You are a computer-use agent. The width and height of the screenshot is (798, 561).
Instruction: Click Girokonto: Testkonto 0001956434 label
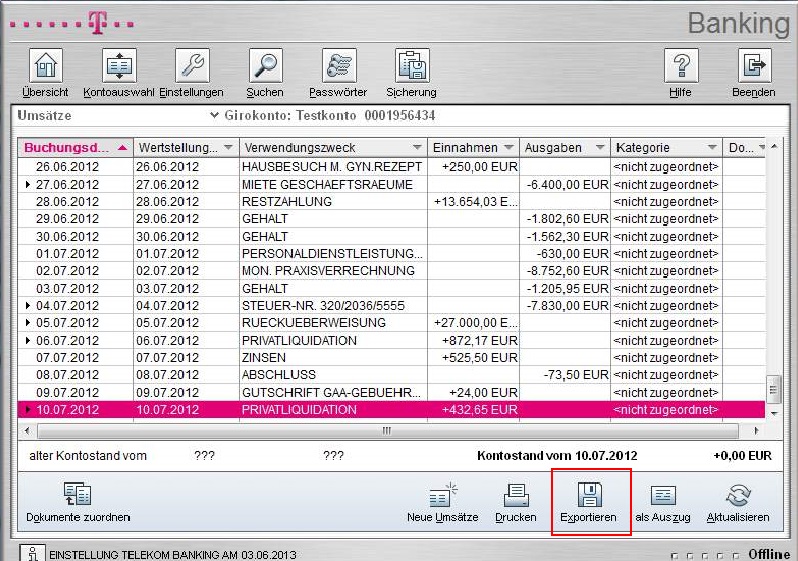(x=330, y=116)
